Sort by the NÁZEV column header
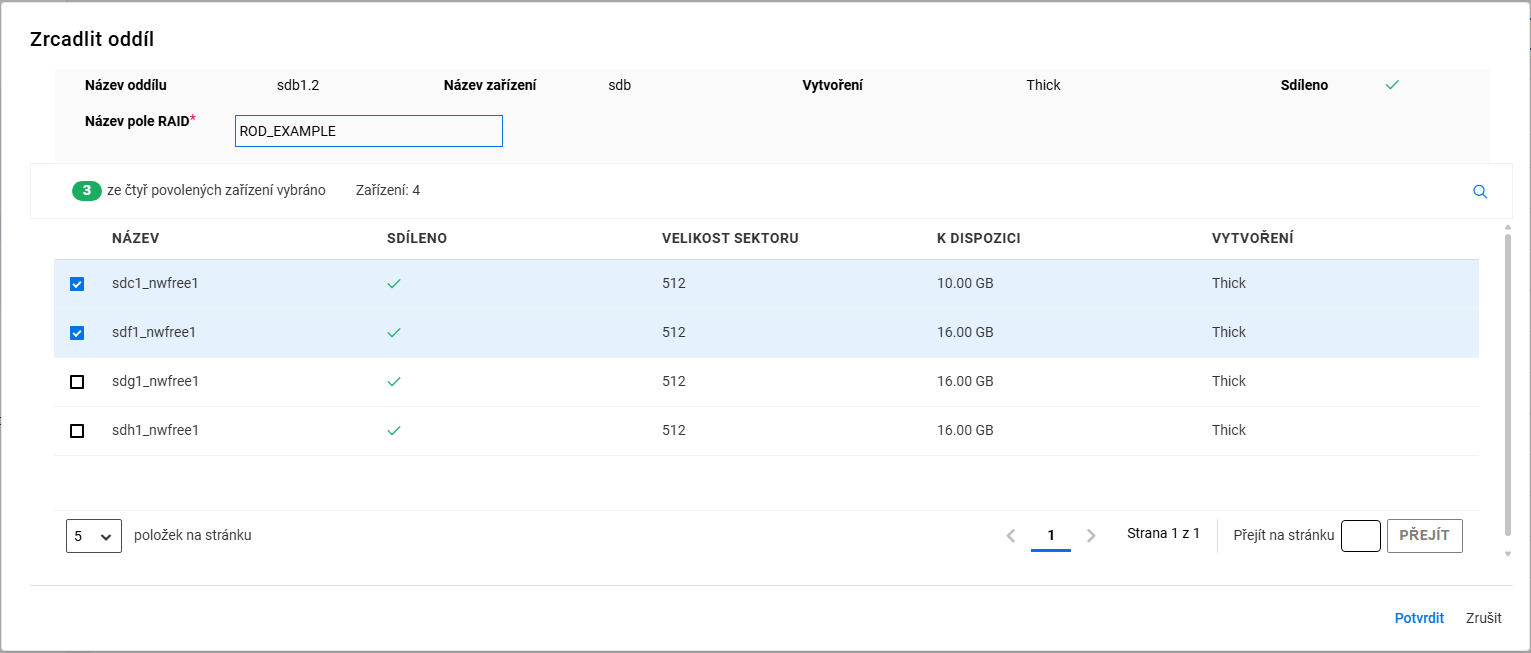 point(135,238)
